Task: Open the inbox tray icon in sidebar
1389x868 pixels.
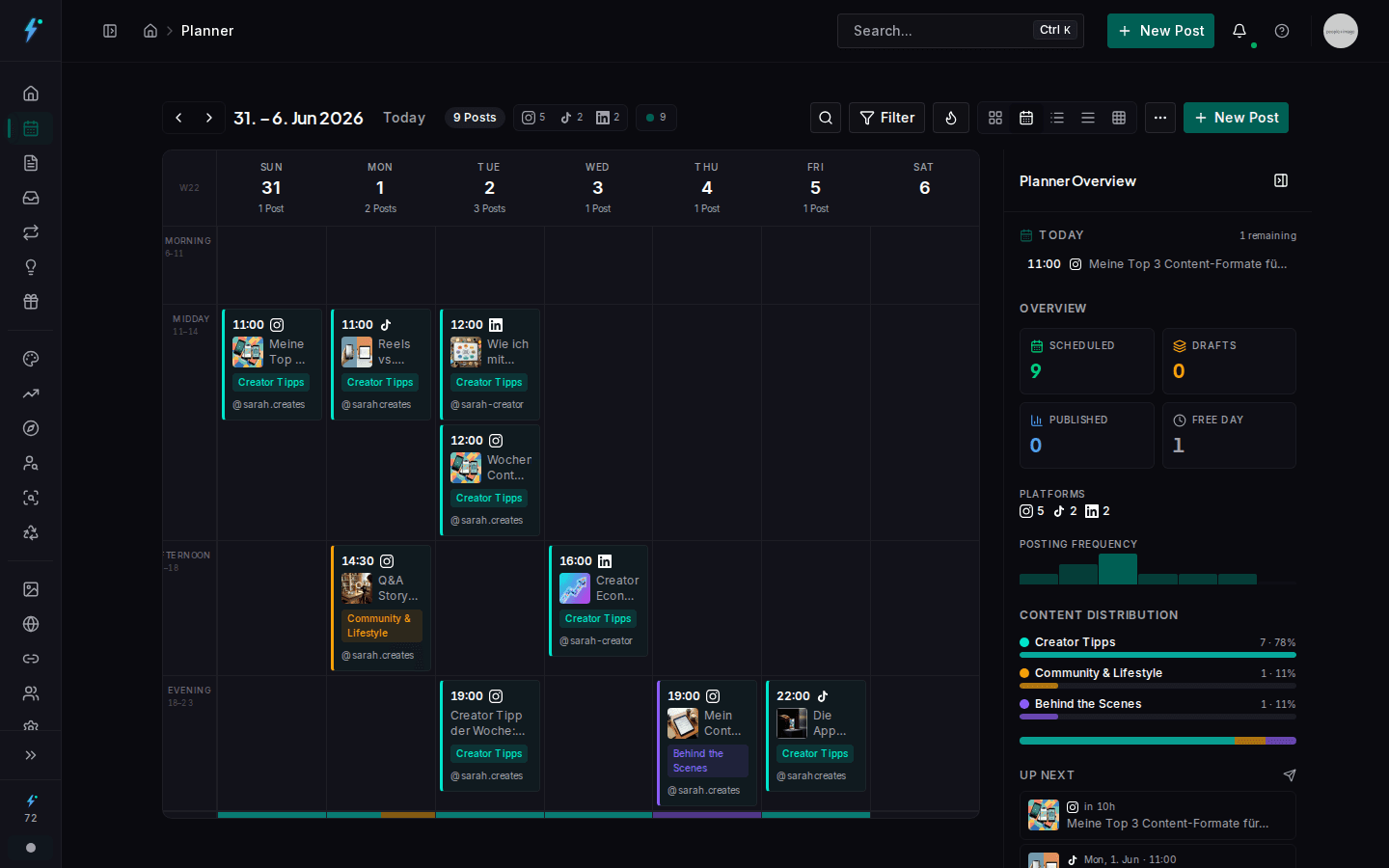Action: pyautogui.click(x=31, y=198)
